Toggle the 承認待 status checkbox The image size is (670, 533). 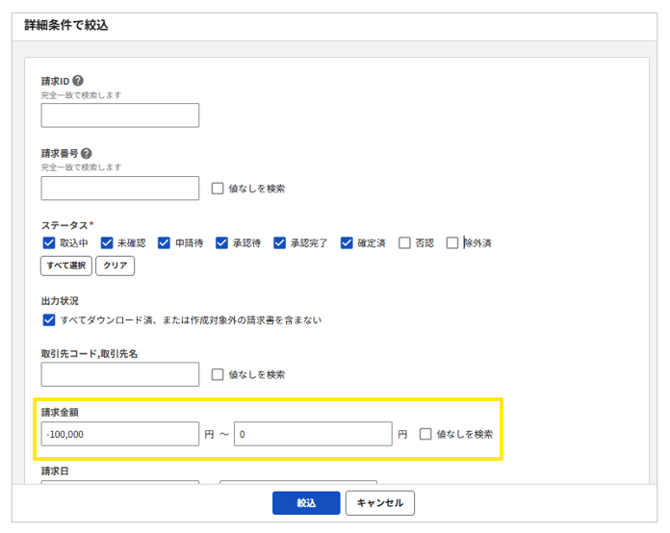coord(222,243)
